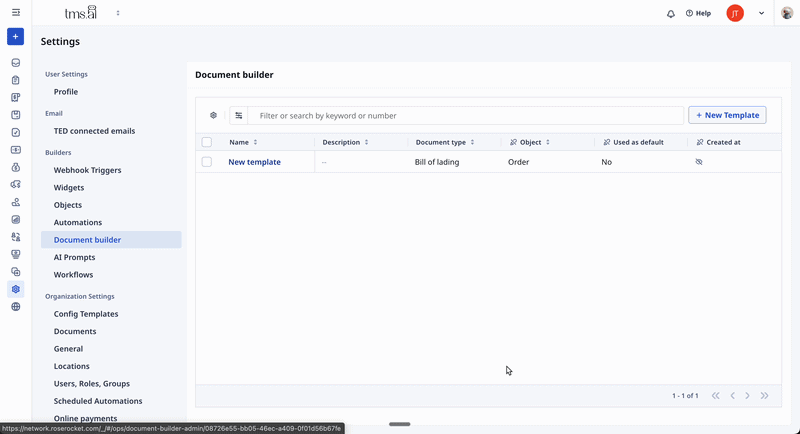Sort by Name column arrows
The width and height of the screenshot is (800, 434).
[255, 142]
